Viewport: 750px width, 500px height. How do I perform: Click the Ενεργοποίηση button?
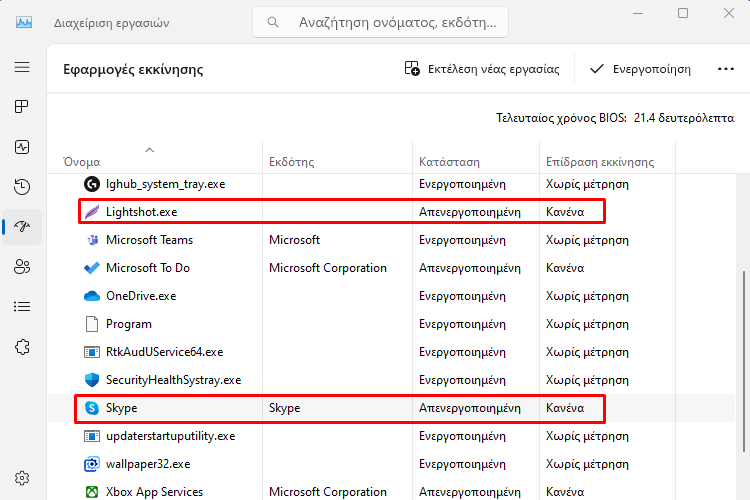tap(640, 69)
